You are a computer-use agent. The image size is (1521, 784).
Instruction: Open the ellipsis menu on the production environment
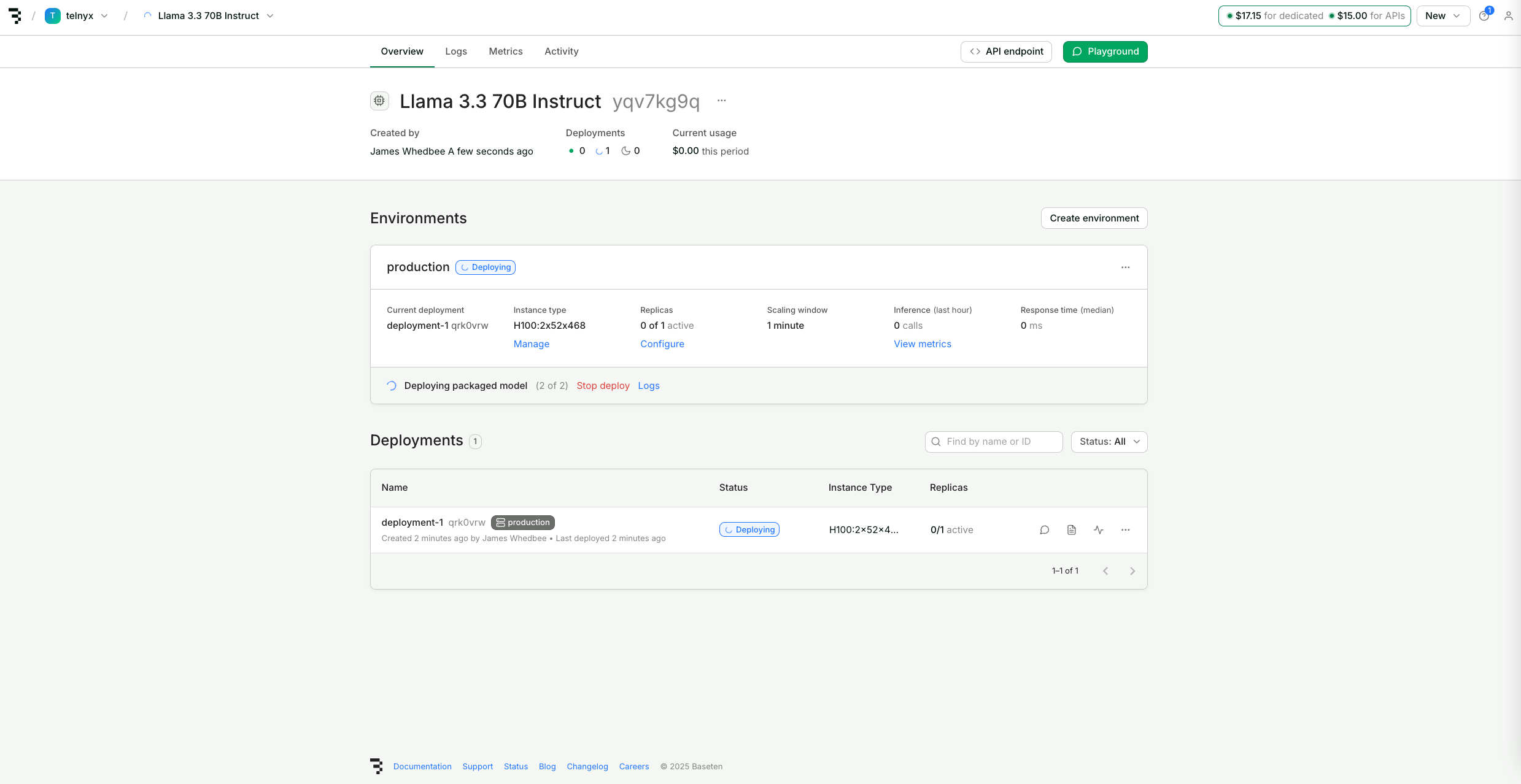pyautogui.click(x=1125, y=267)
